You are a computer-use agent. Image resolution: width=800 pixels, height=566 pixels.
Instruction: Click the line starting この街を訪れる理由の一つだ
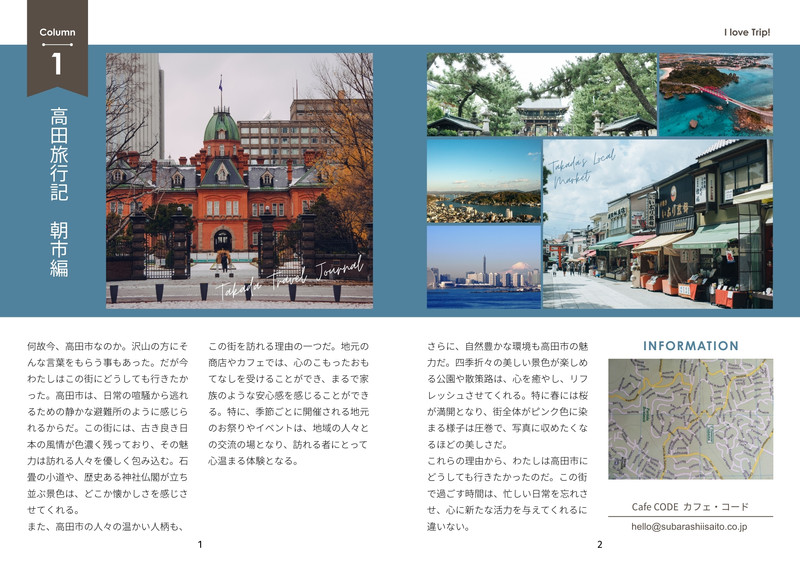[288, 347]
